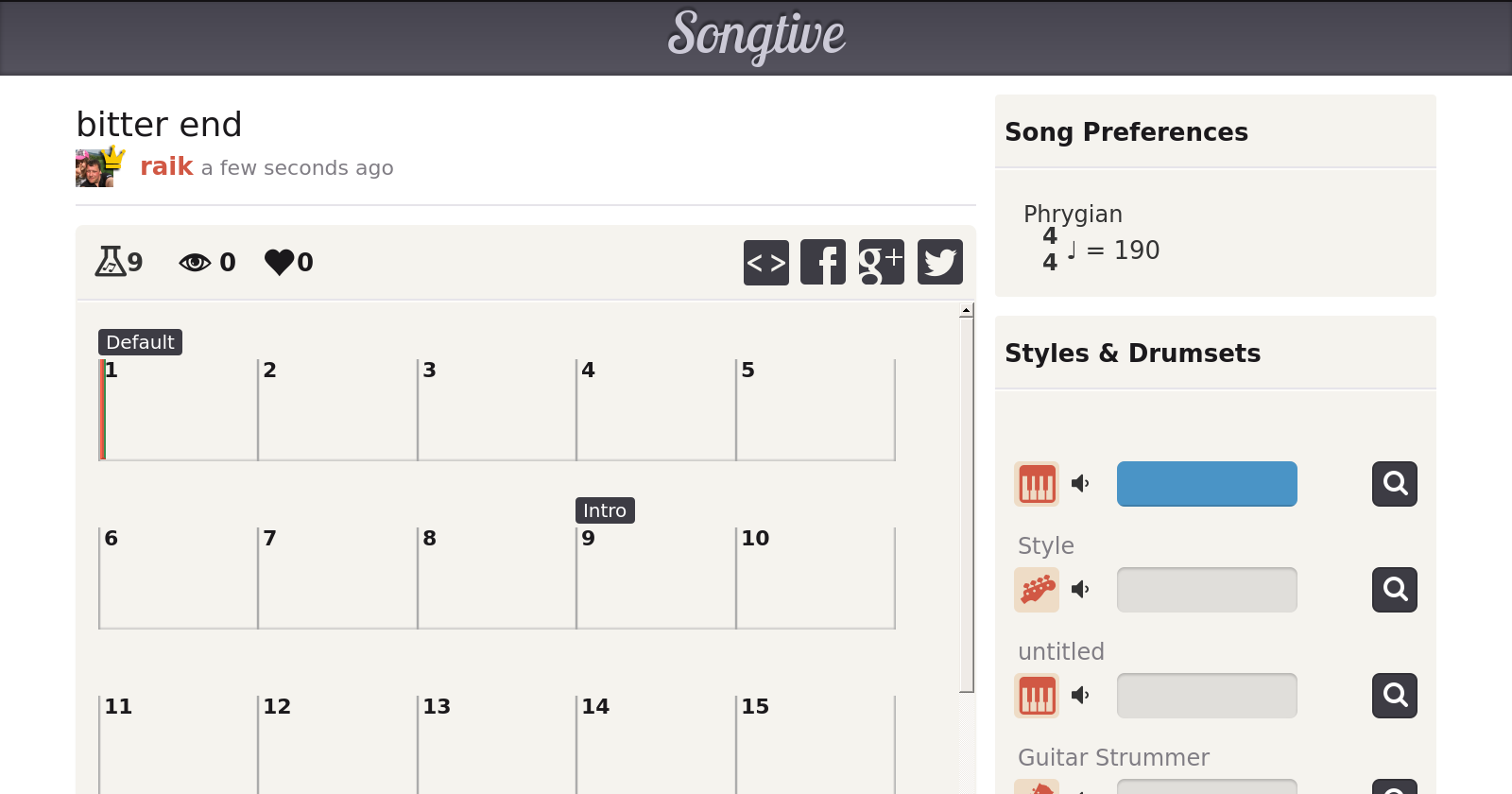The width and height of the screenshot is (1512, 794).
Task: Click the eye views icon
Action: point(195,262)
